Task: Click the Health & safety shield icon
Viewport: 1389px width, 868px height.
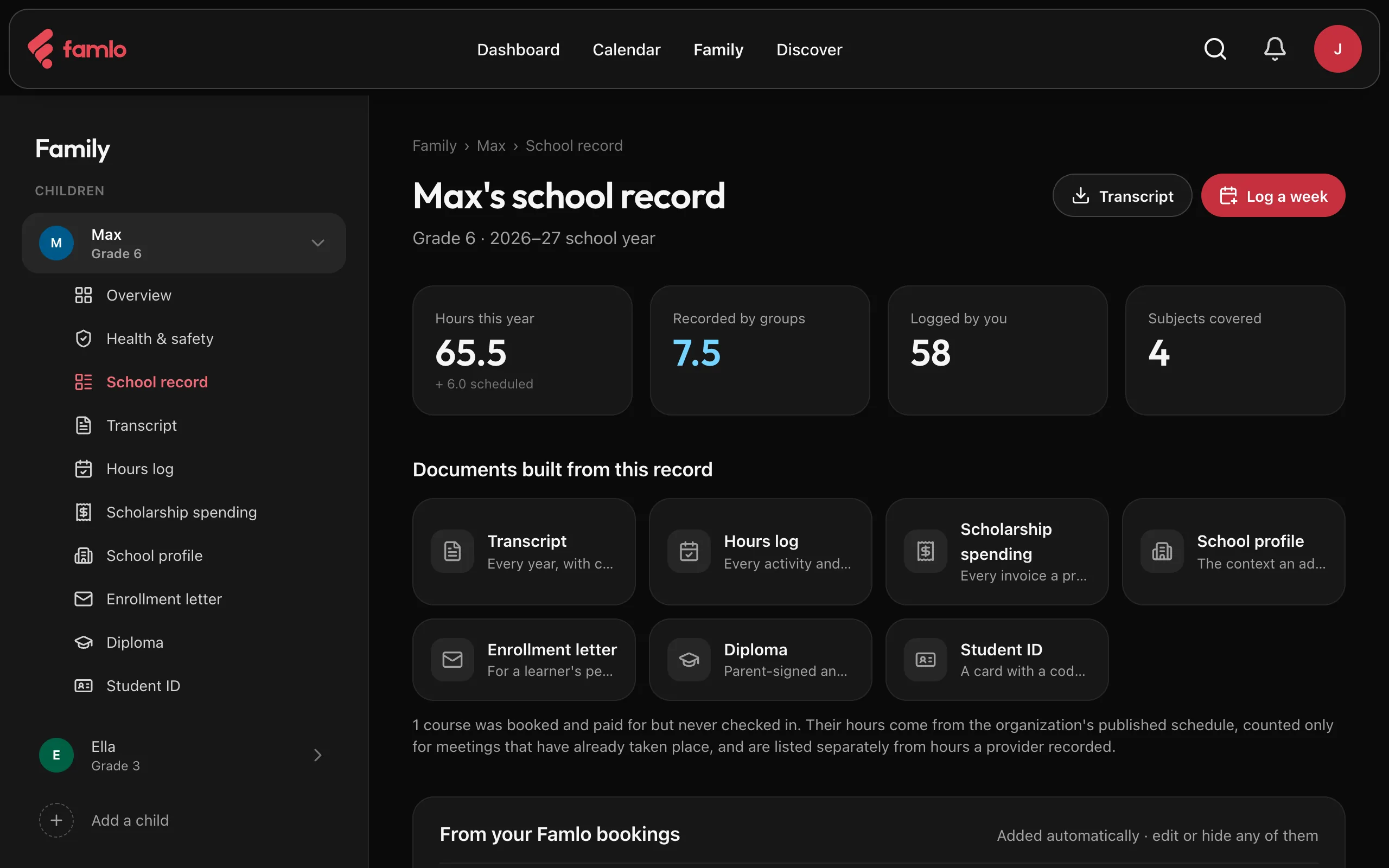Action: [83, 339]
